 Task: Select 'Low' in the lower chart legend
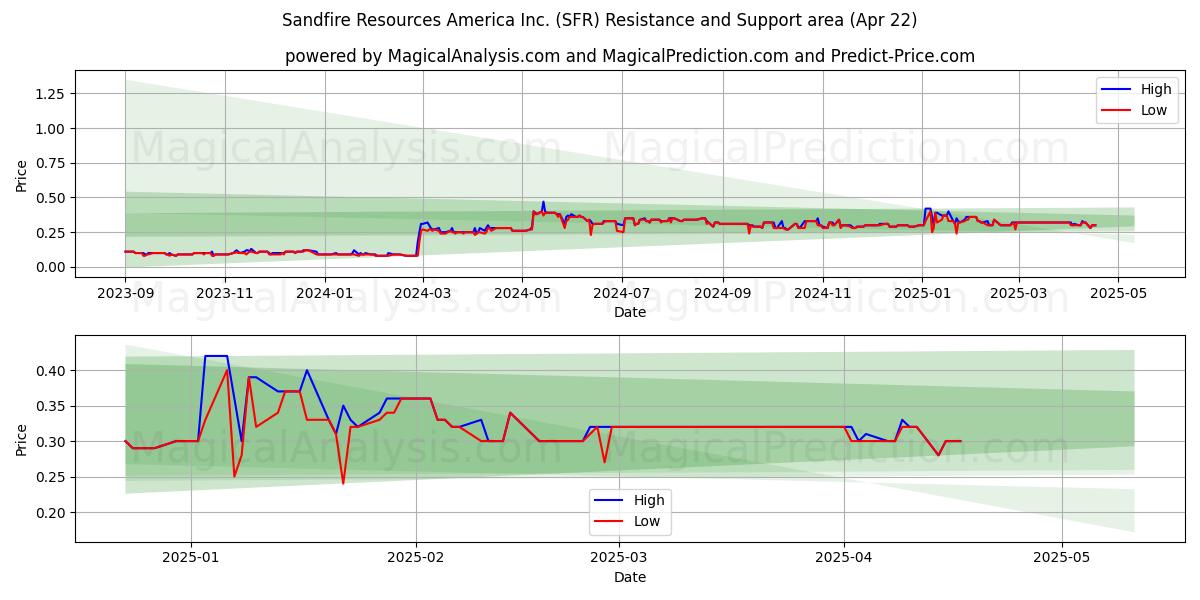click(x=647, y=521)
